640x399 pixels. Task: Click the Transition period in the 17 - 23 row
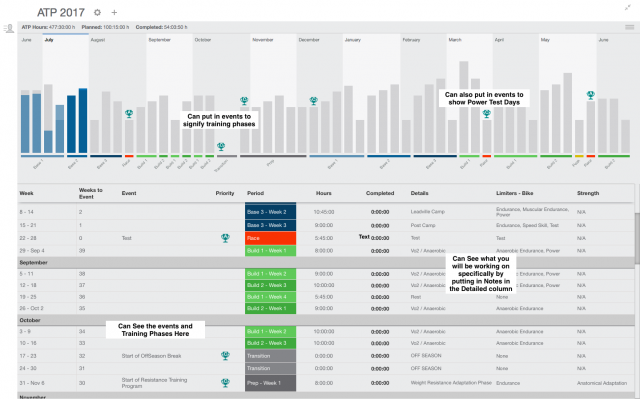click(x=271, y=356)
